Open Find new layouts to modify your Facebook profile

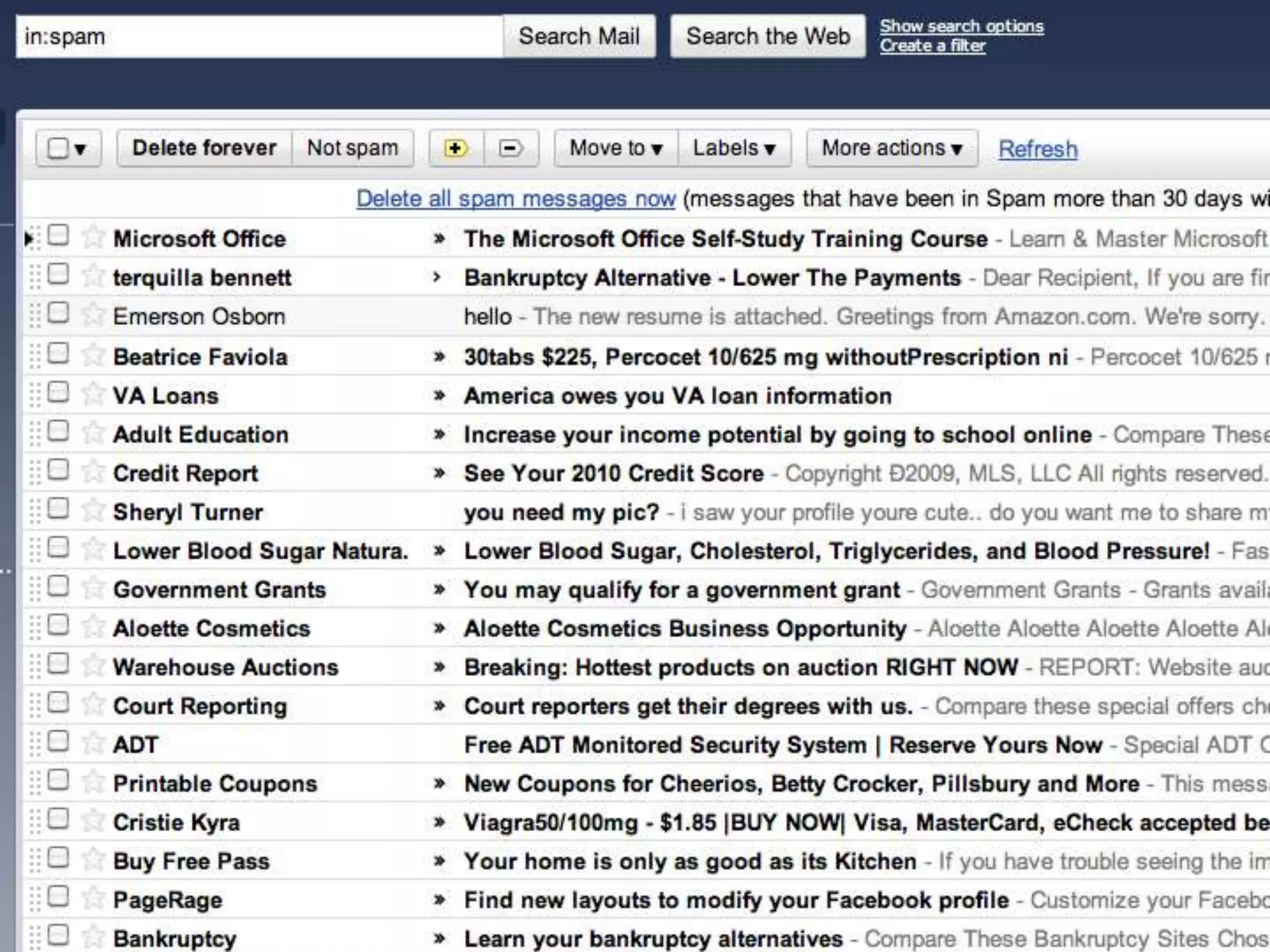tap(737, 901)
